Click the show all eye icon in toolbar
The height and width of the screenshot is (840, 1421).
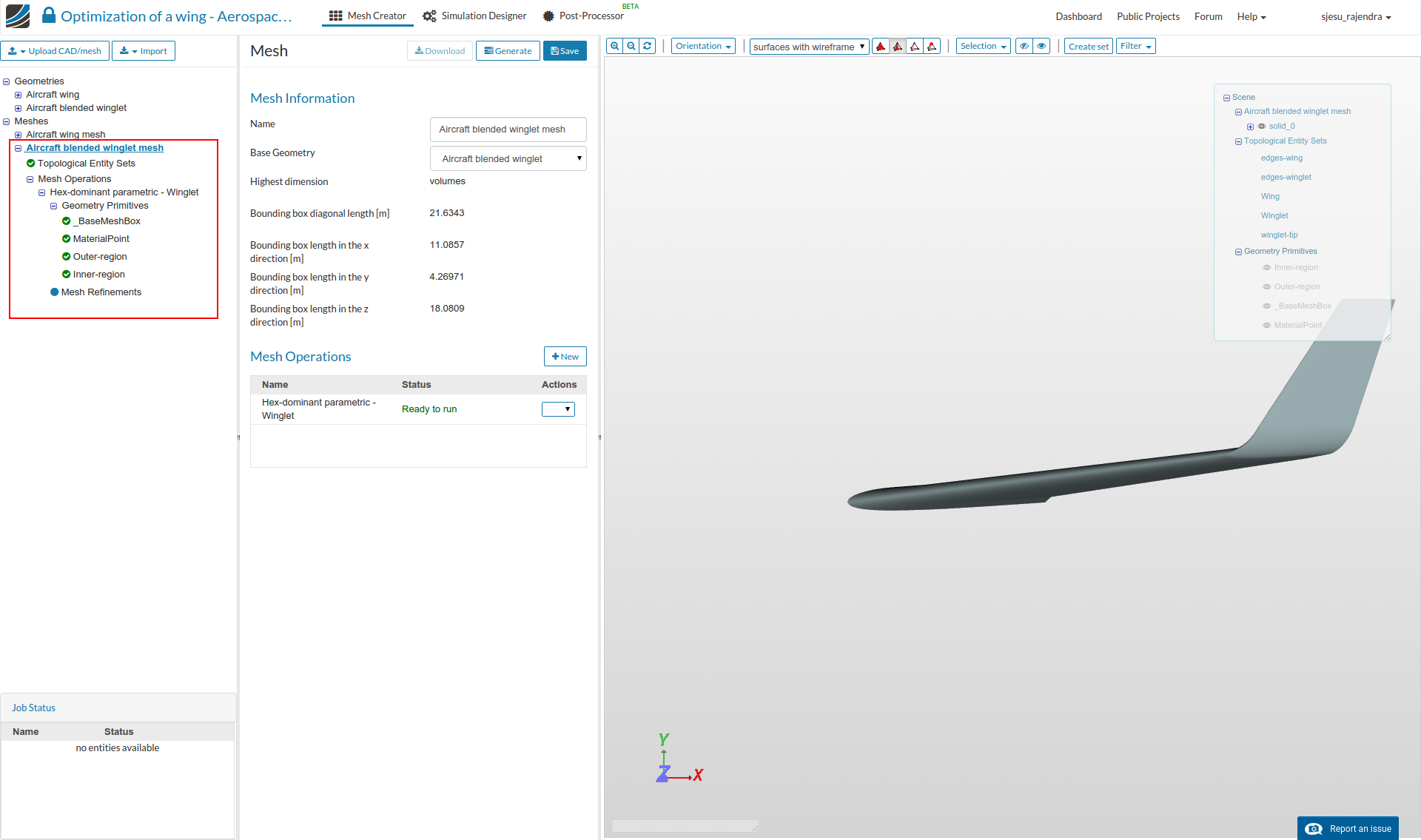coord(1041,46)
